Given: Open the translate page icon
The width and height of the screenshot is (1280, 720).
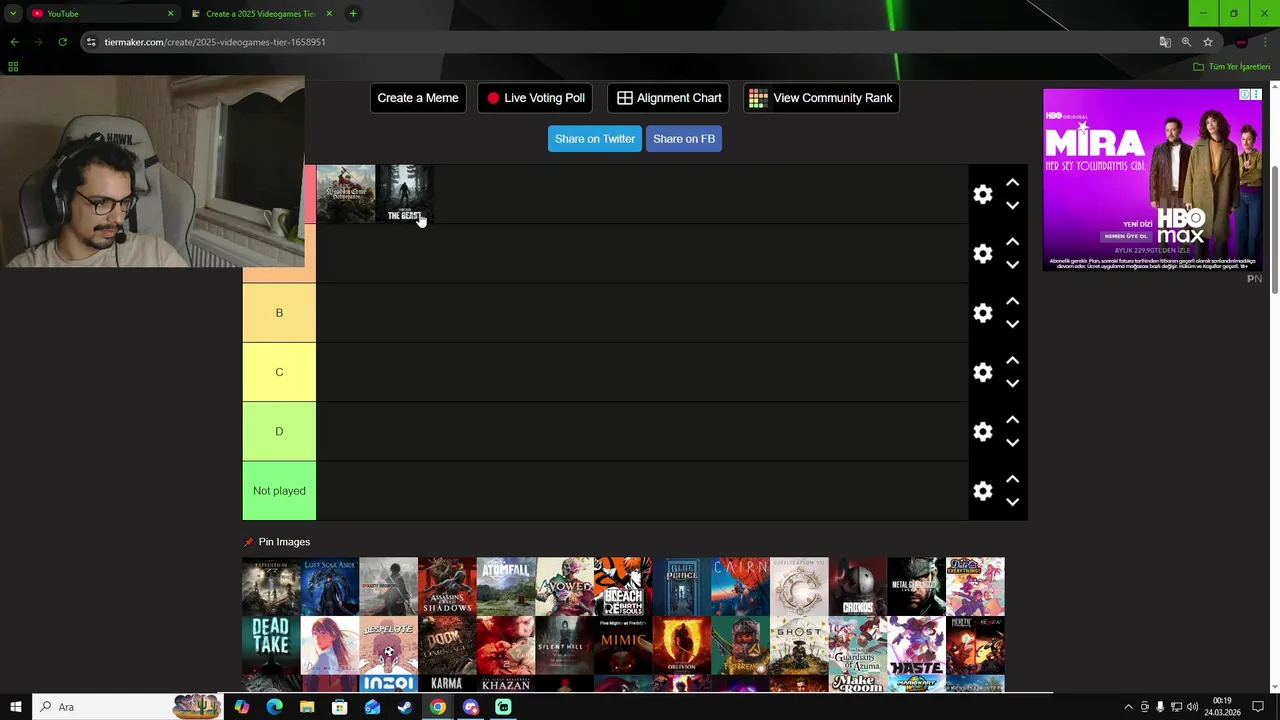Looking at the screenshot, I should pyautogui.click(x=1165, y=42).
